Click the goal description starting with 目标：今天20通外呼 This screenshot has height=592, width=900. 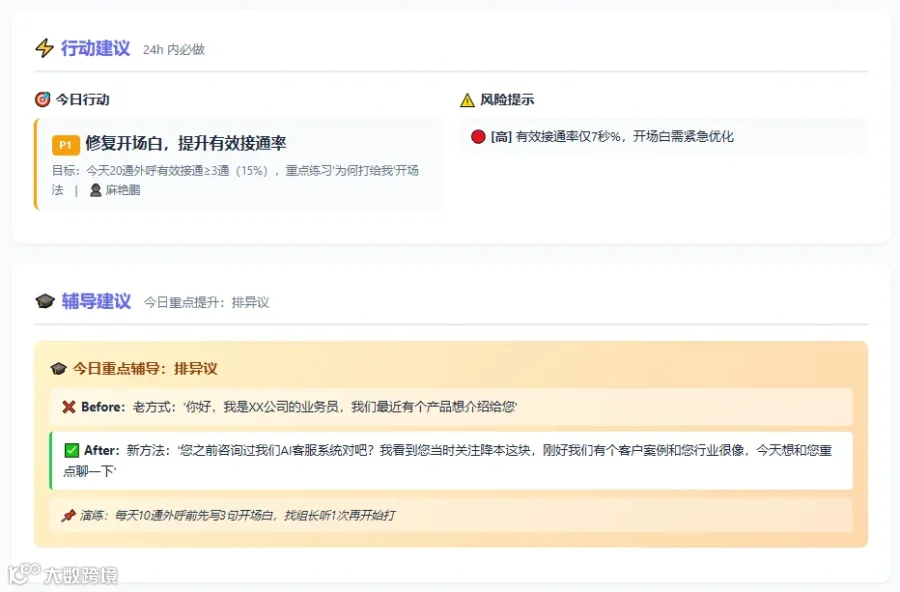pos(235,180)
